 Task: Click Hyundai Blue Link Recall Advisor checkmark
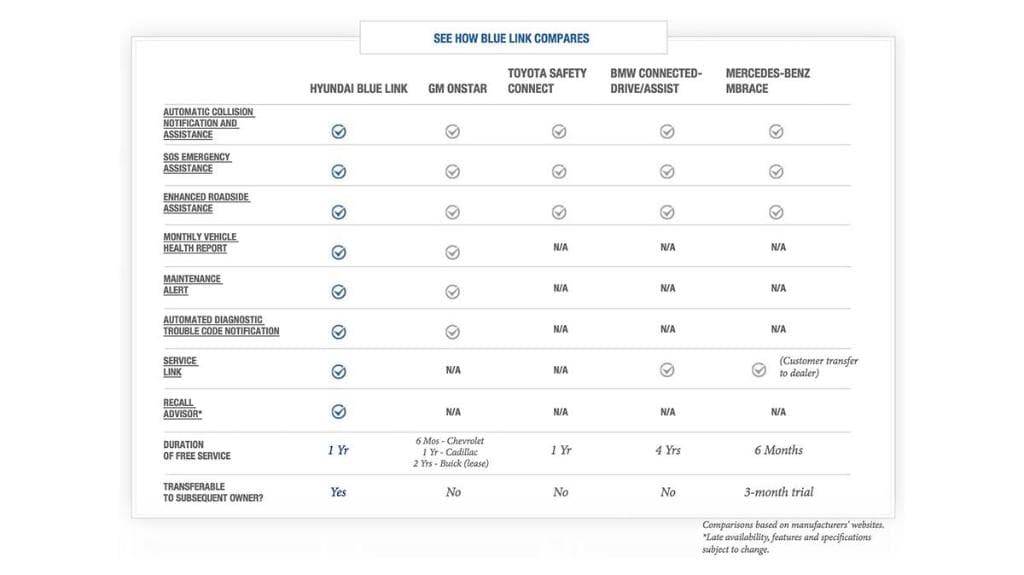point(339,412)
